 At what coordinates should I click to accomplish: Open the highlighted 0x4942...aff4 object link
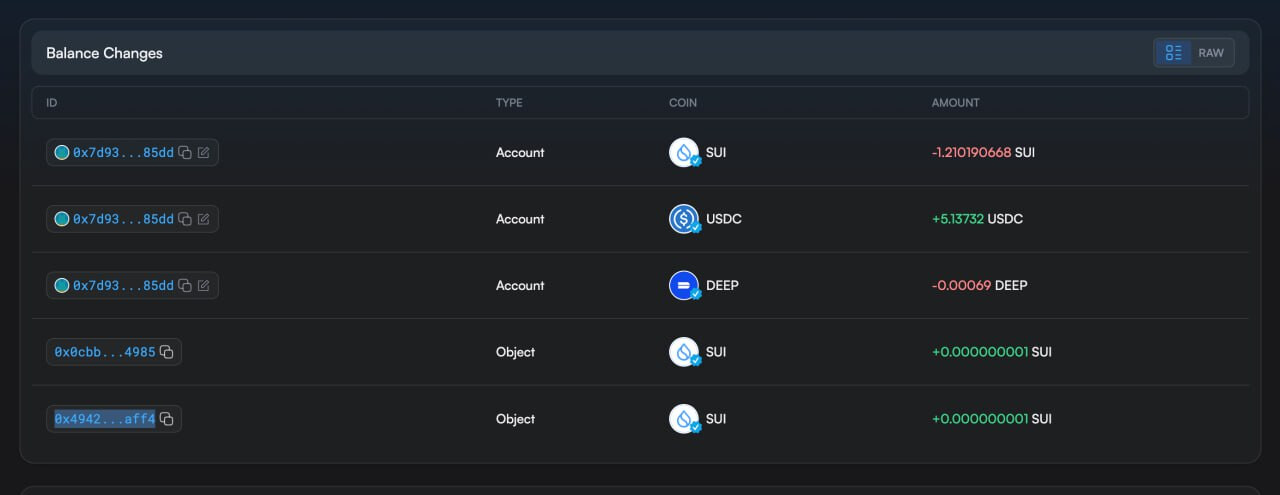click(105, 419)
